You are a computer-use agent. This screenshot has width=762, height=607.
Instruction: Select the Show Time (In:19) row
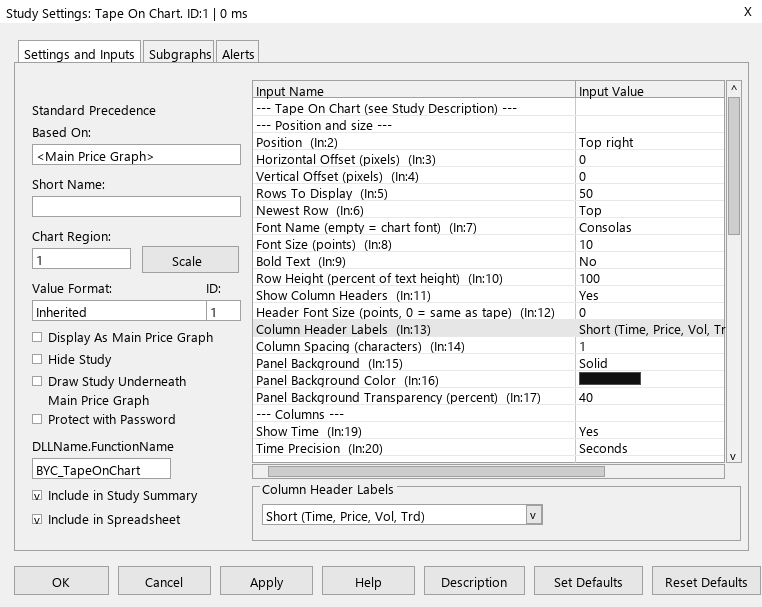pyautogui.click(x=488, y=432)
